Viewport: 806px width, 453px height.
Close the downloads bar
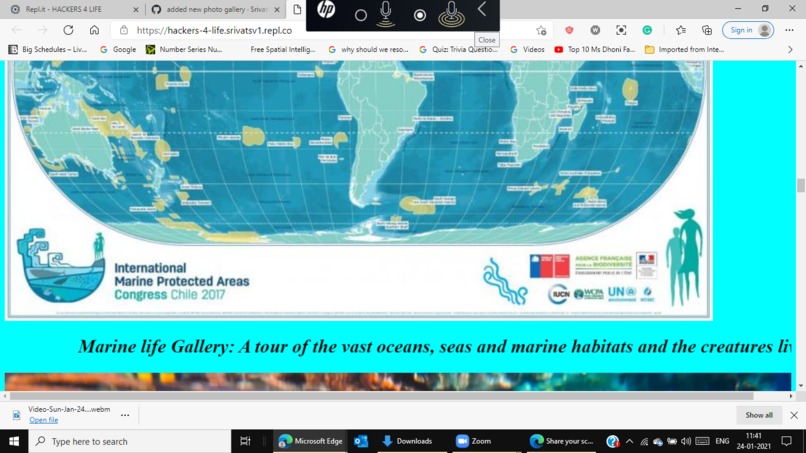[794, 415]
